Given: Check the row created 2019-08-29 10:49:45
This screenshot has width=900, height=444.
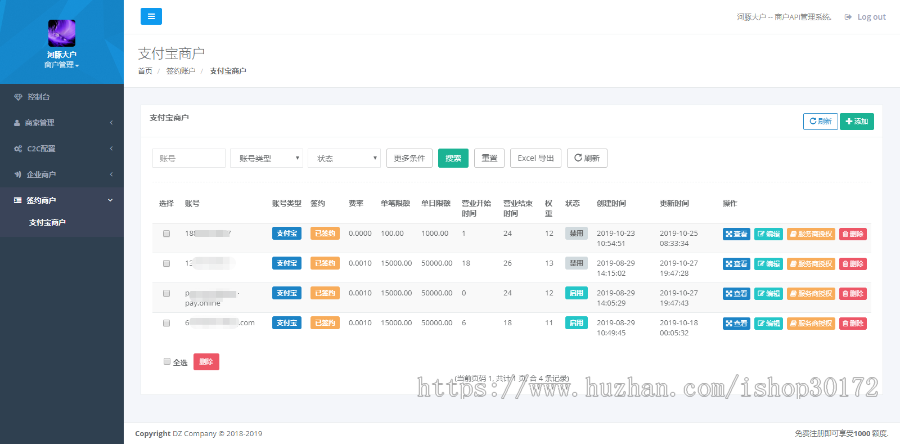Looking at the screenshot, I should pos(166,323).
